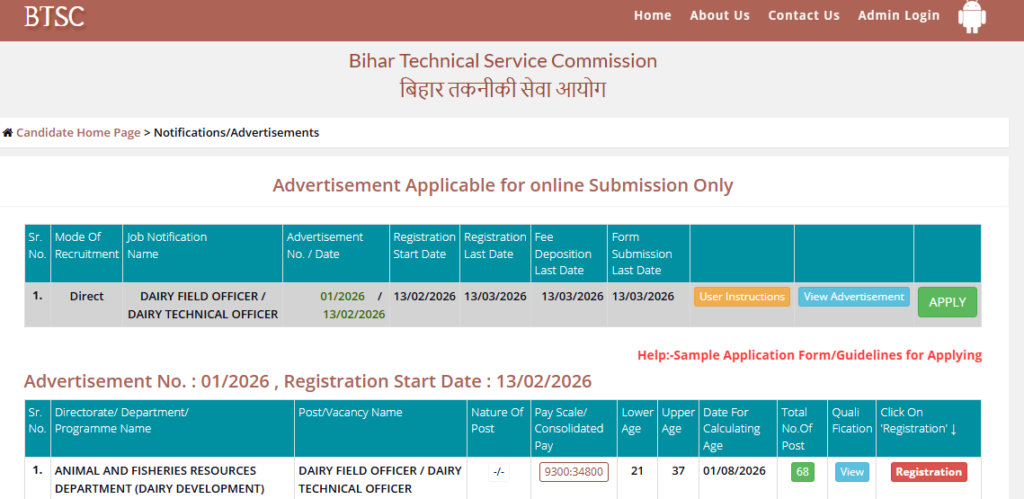Open the User Instructions button
This screenshot has width=1024, height=499.
coord(741,297)
